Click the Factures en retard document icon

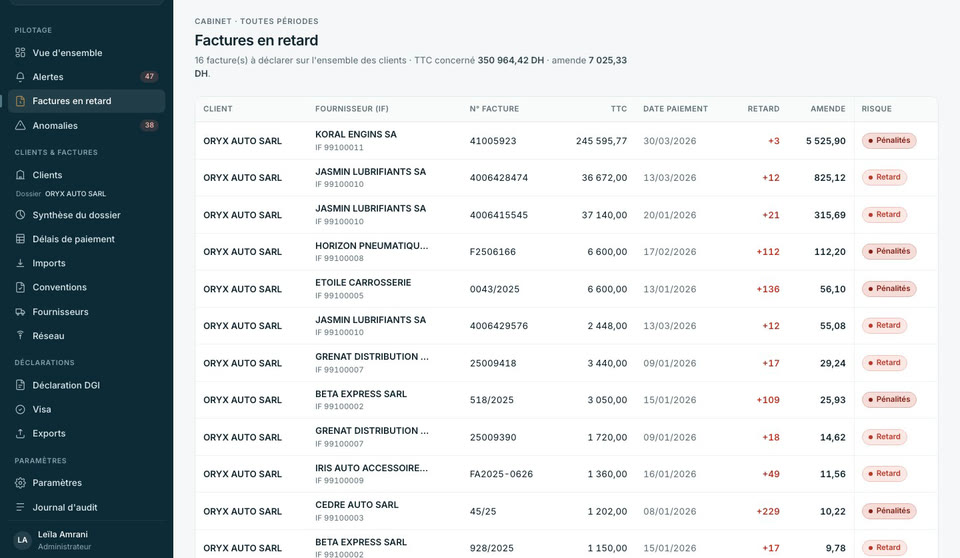click(20, 101)
